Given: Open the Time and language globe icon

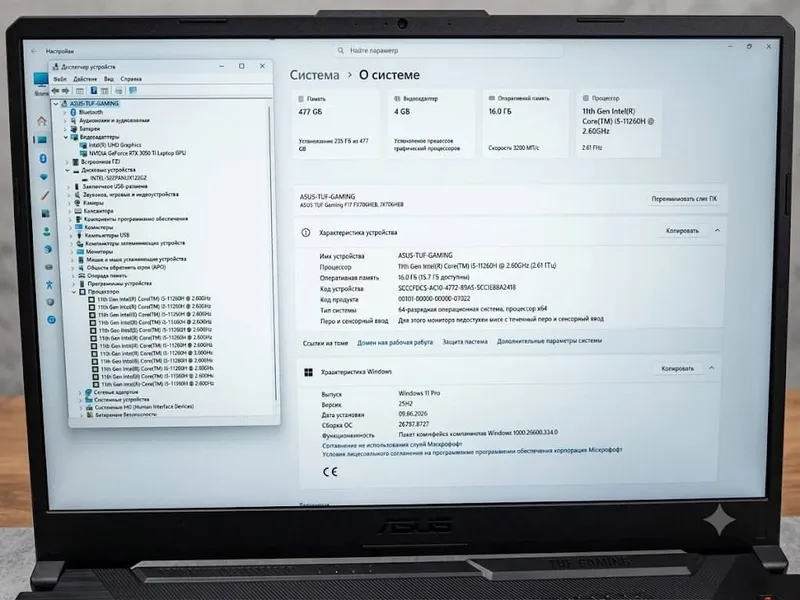Looking at the screenshot, I should [x=48, y=249].
